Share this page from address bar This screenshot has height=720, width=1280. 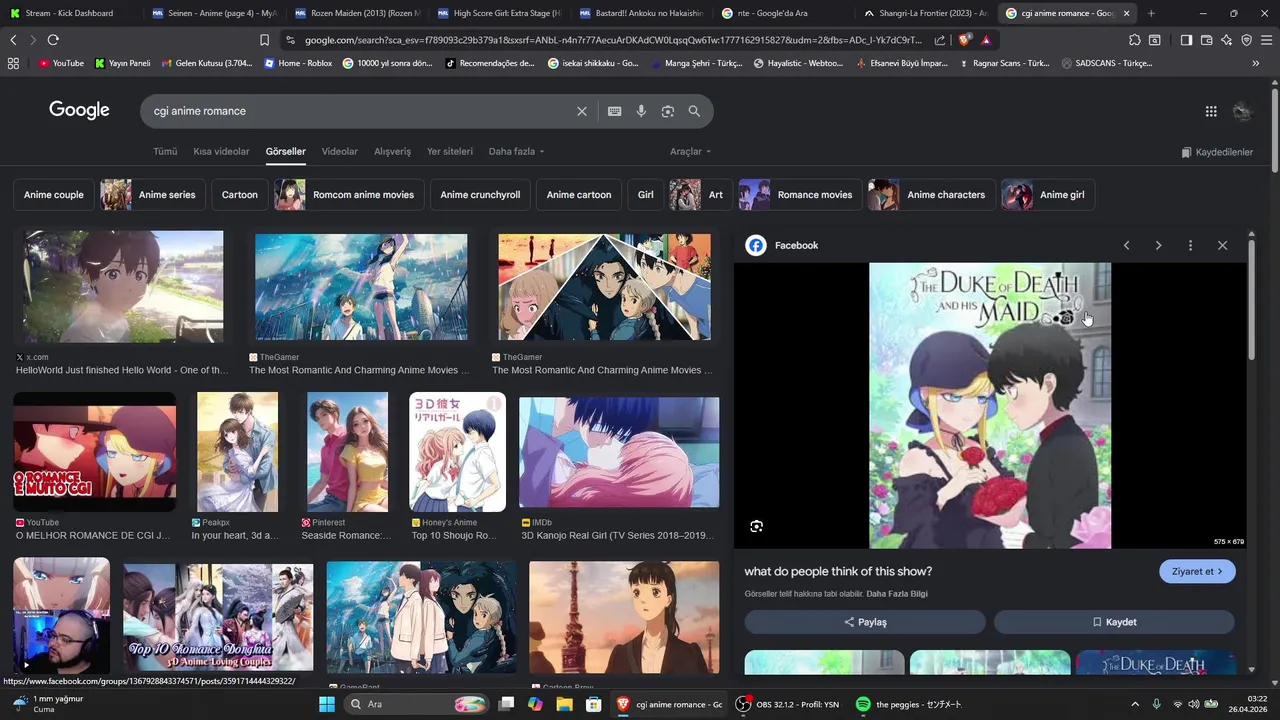[x=940, y=40]
